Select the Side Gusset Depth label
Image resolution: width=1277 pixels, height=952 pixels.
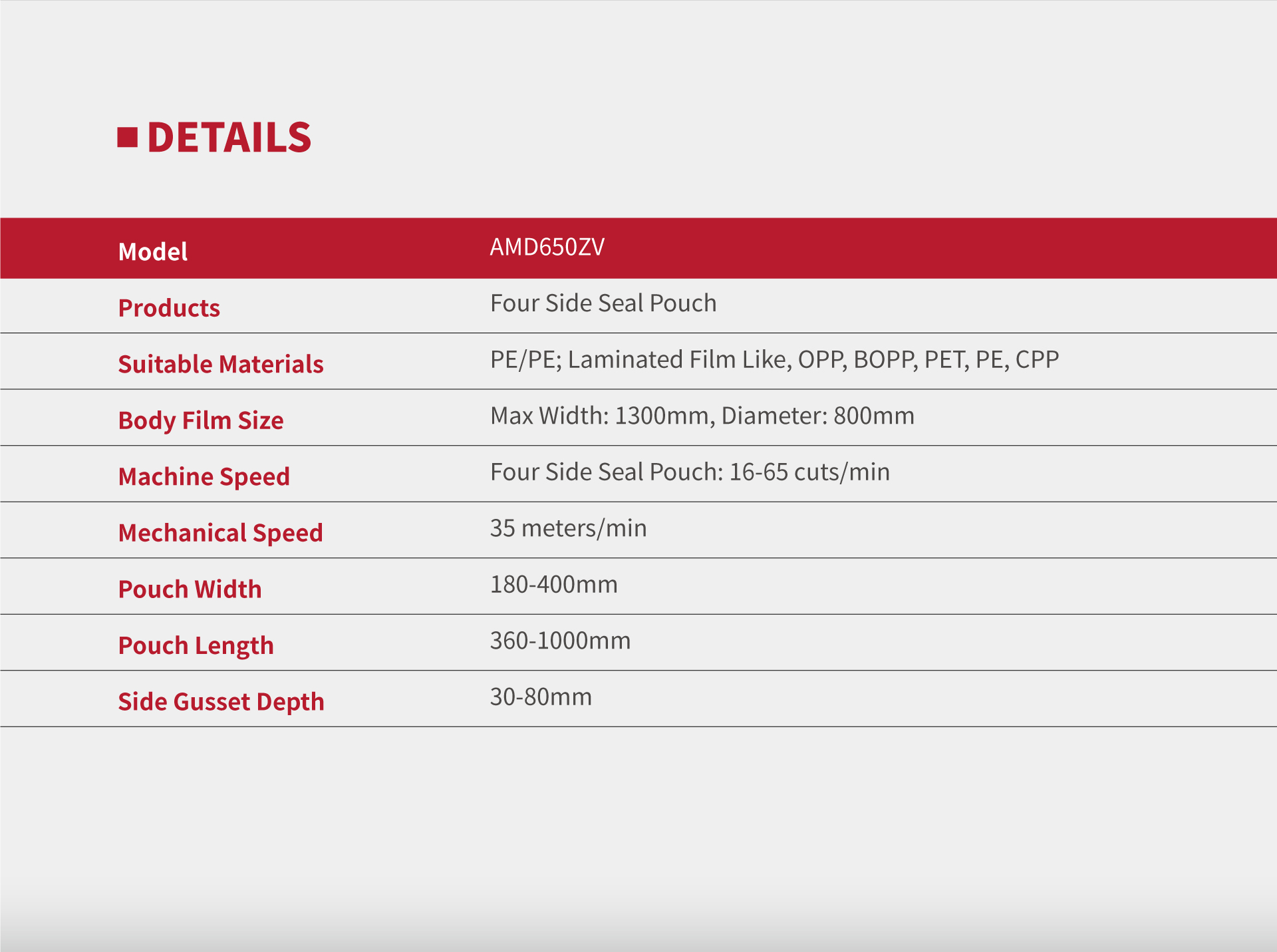221,702
